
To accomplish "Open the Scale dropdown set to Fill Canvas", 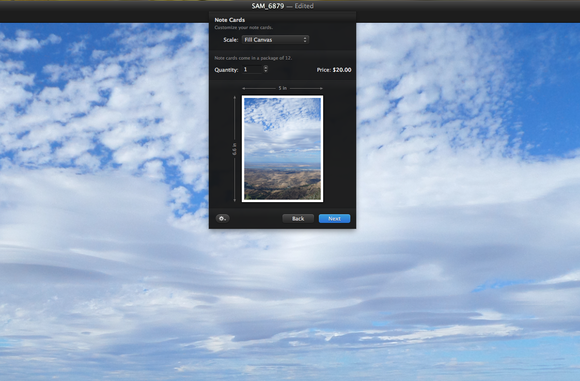I will pos(275,40).
